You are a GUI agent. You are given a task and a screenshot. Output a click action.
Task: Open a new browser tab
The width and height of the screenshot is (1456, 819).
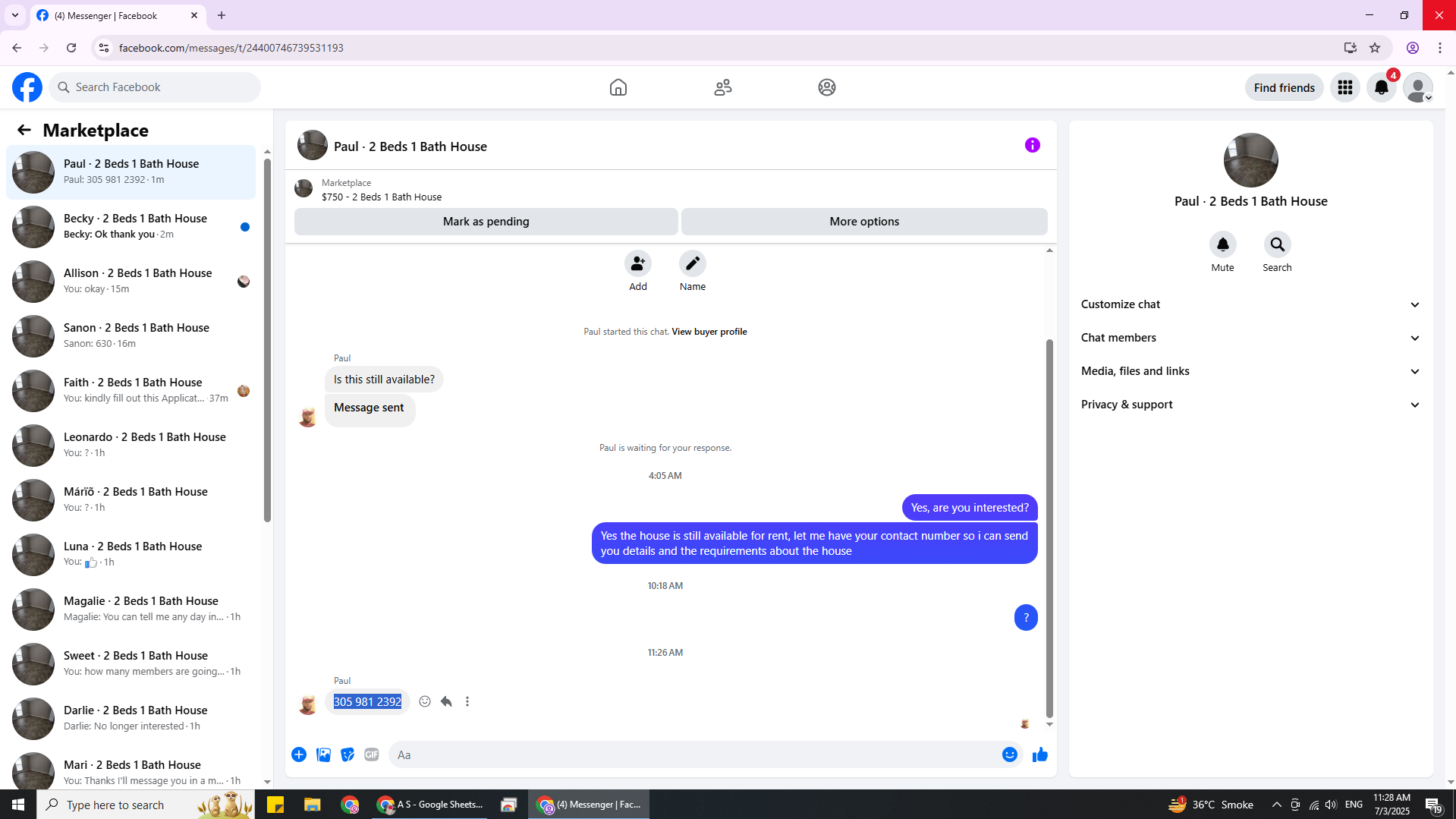click(222, 15)
